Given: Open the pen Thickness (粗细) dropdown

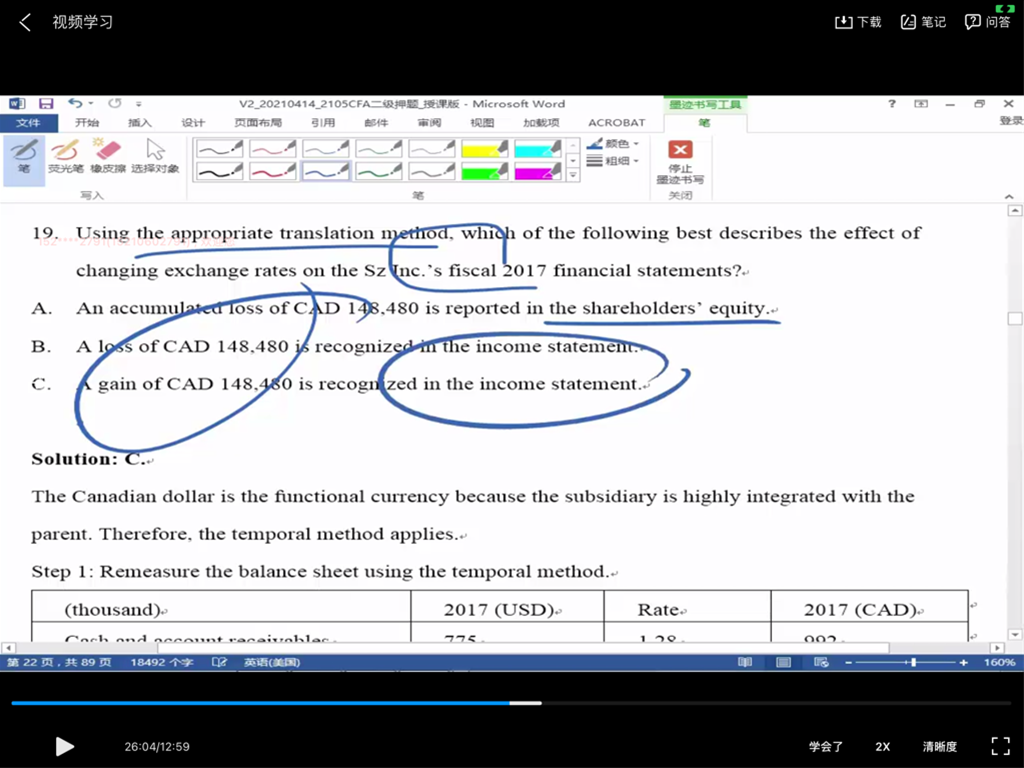Looking at the screenshot, I should [613, 161].
